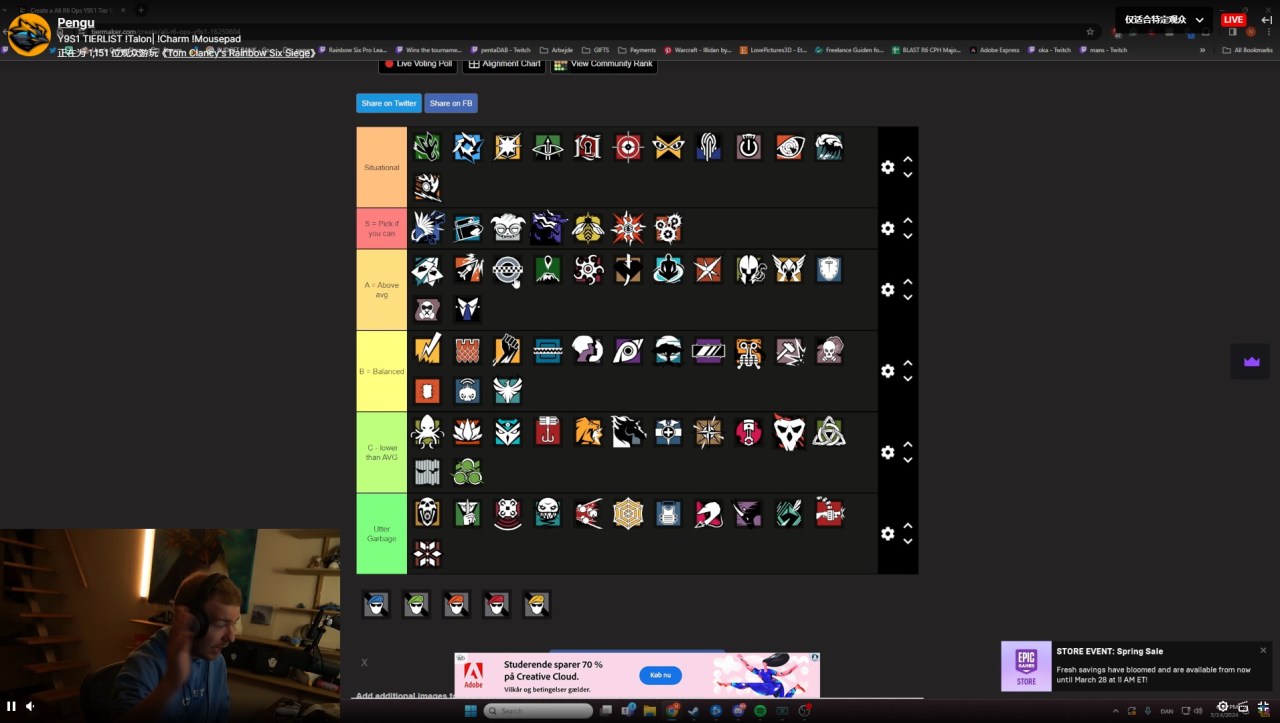The height and width of the screenshot is (723, 1280).
Task: Move Situational tier row up
Action: tap(908, 160)
